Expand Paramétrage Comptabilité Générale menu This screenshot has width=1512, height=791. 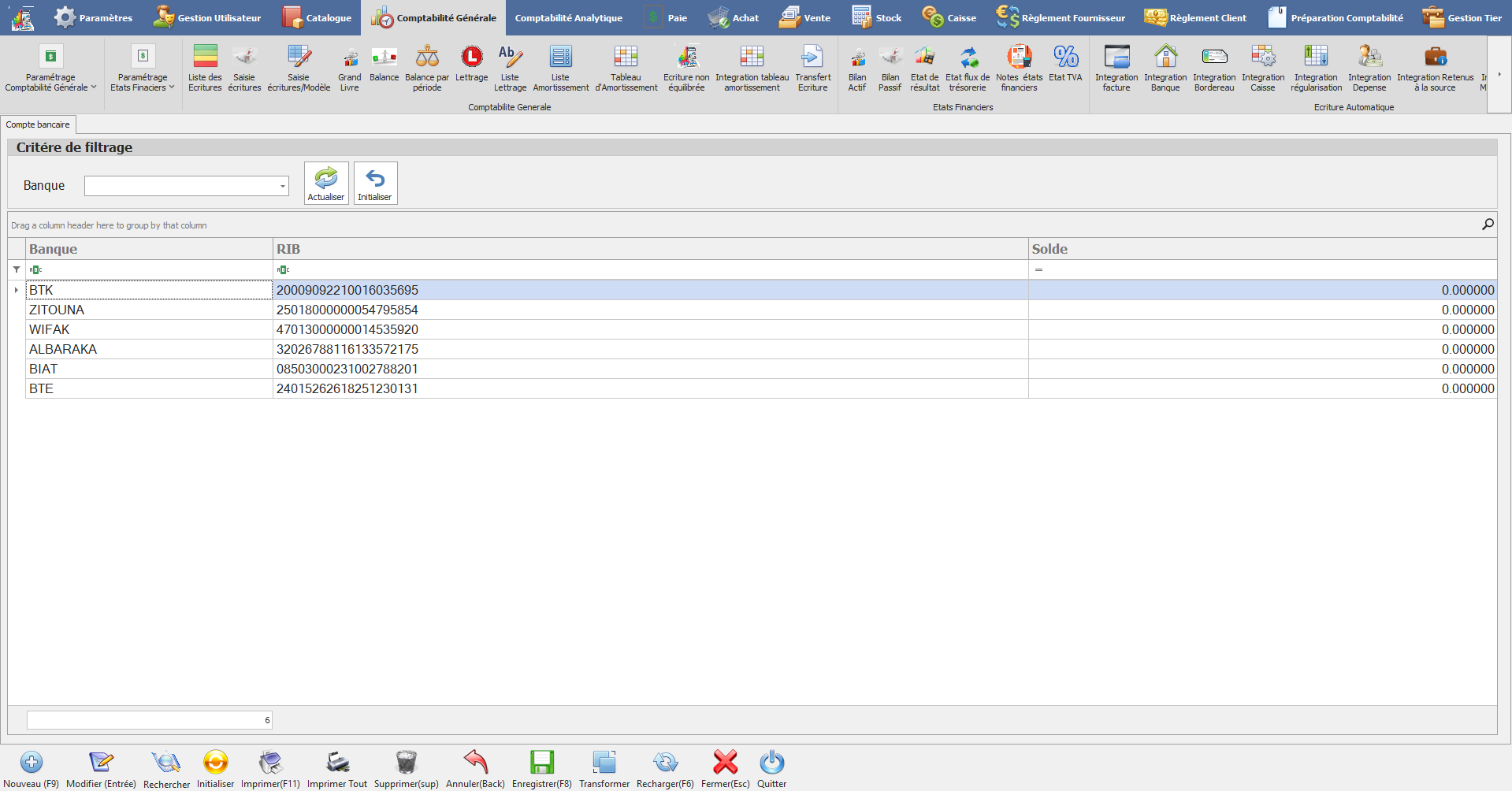[x=50, y=68]
